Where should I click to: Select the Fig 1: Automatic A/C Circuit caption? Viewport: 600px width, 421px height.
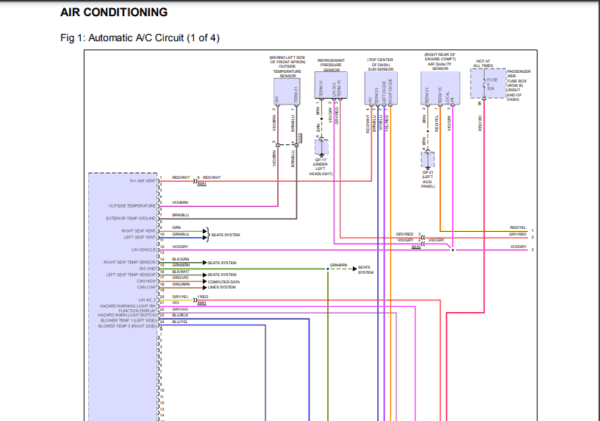coord(140,38)
